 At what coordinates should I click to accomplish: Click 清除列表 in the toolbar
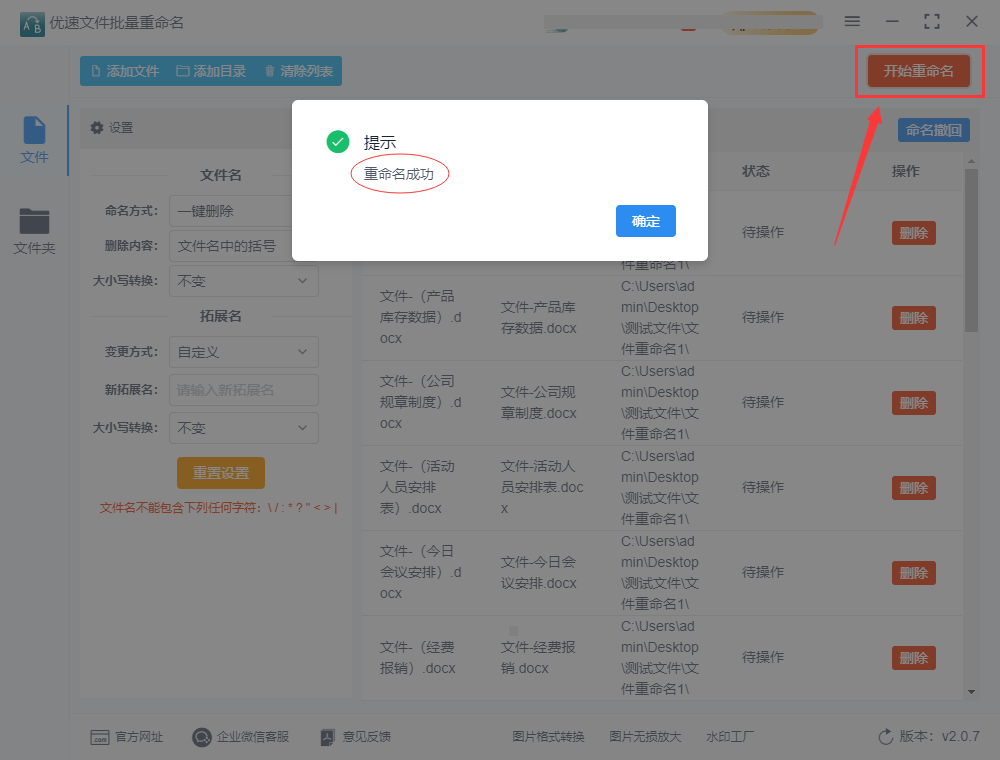click(x=298, y=71)
